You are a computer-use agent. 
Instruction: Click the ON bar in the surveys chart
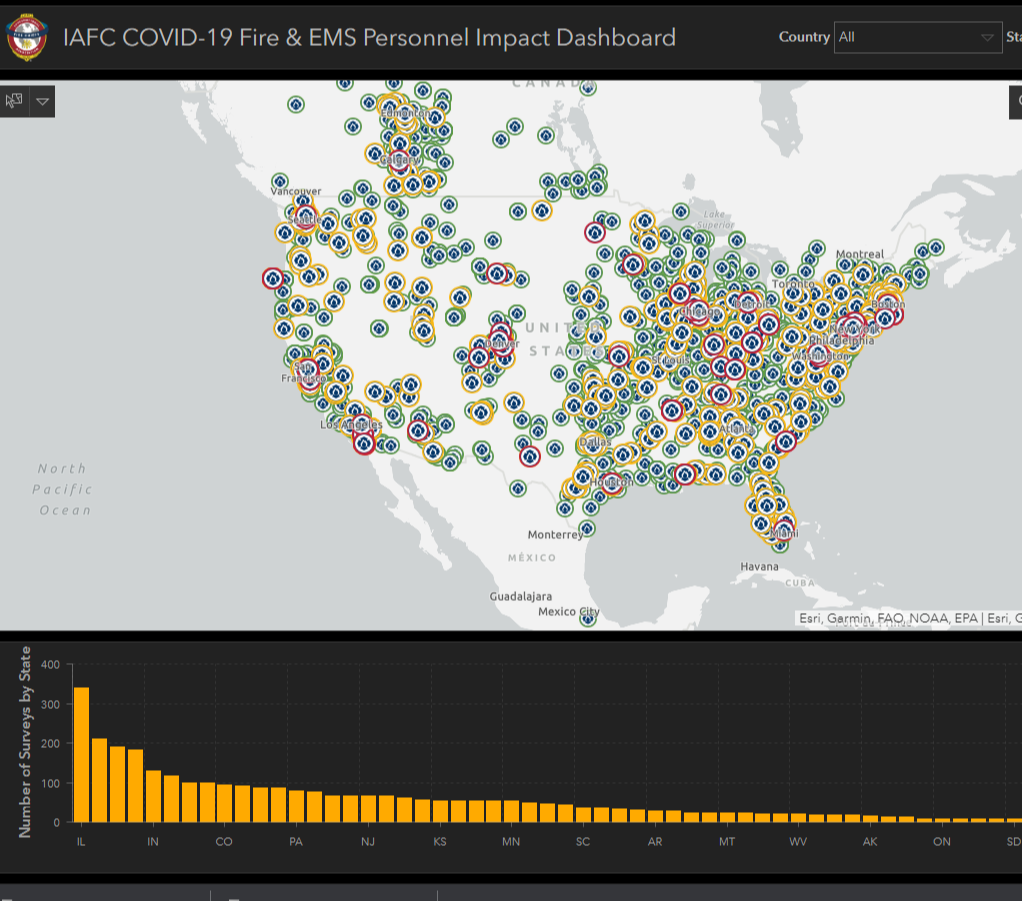click(x=941, y=820)
